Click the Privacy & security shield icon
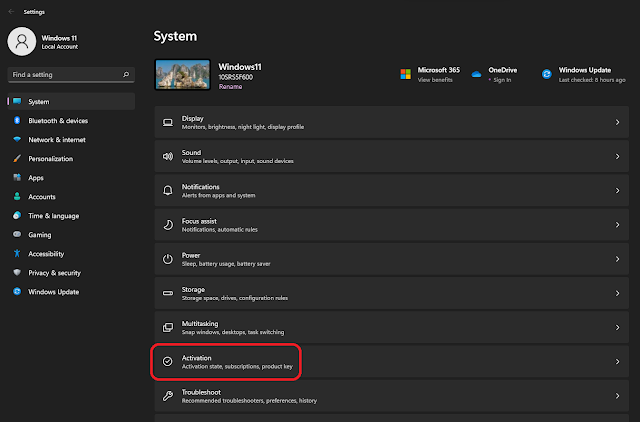The image size is (640, 422). (17, 272)
